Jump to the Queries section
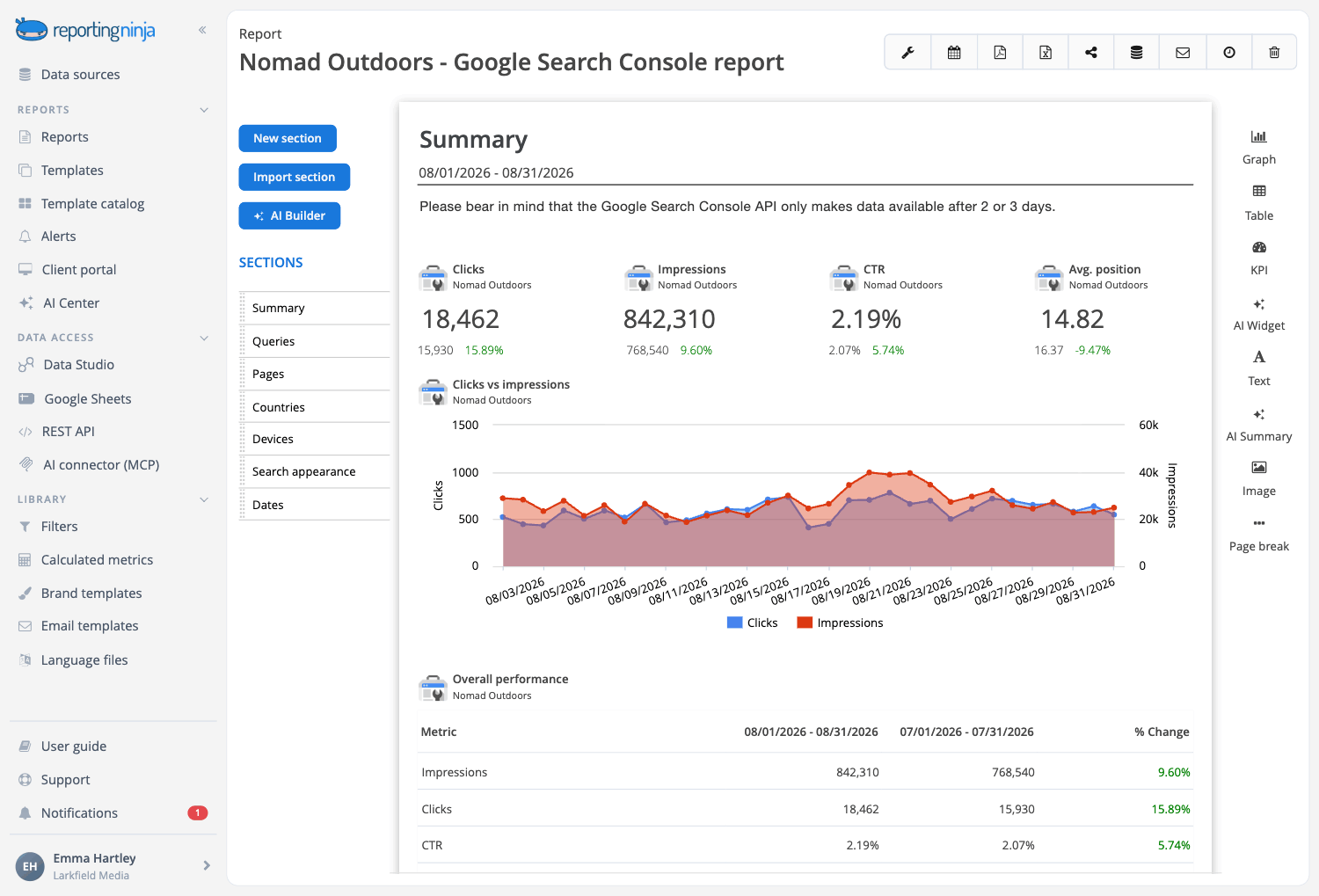 point(316,341)
